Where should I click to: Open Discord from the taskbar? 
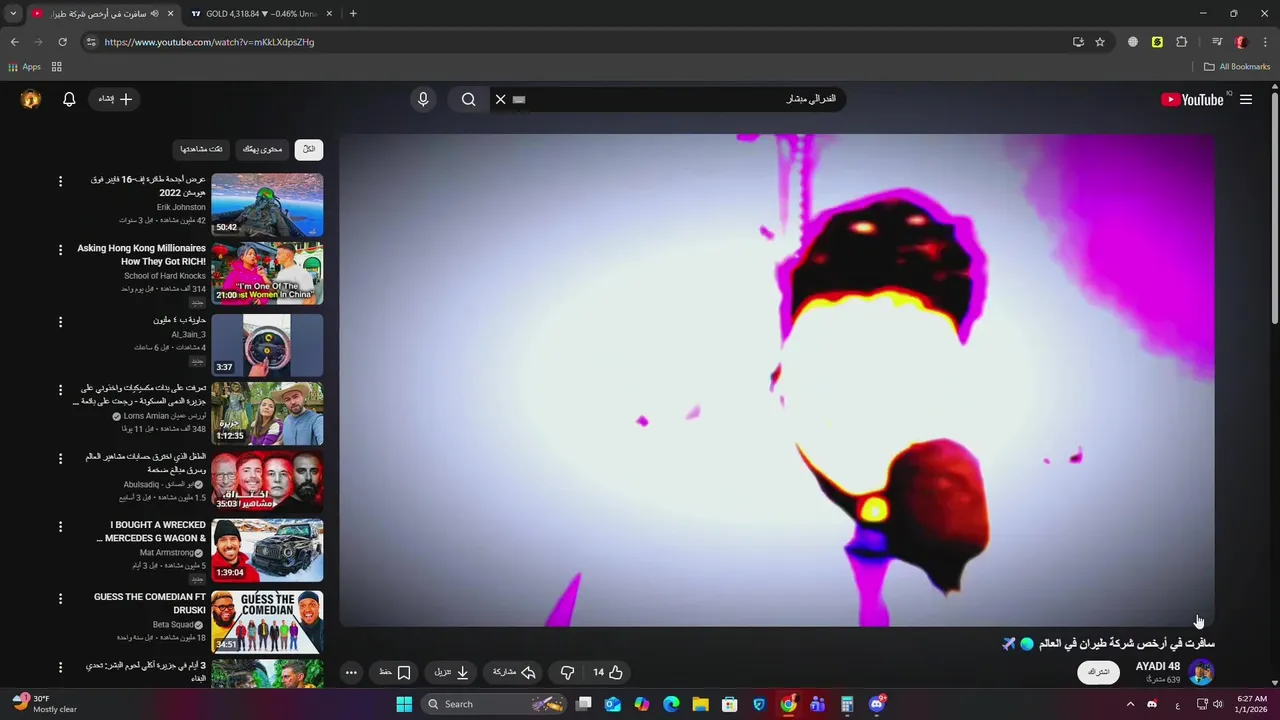click(877, 704)
